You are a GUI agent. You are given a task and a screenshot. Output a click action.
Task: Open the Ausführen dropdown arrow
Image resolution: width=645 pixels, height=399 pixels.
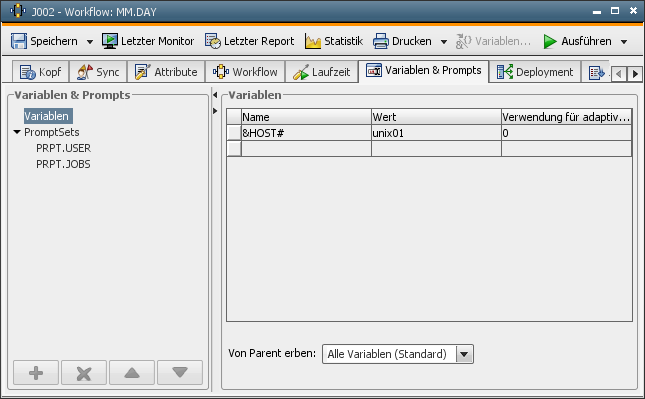pos(624,42)
